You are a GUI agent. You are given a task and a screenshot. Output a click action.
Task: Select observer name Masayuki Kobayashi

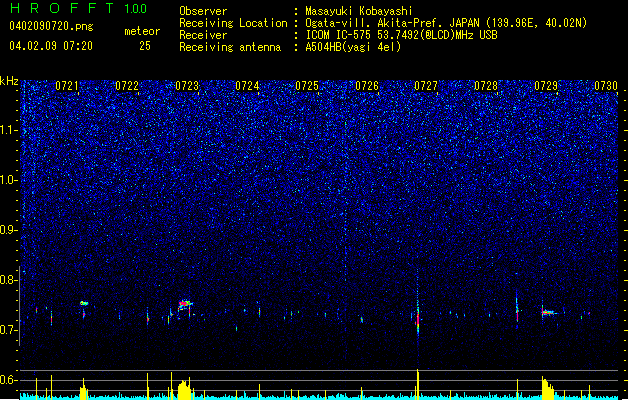(x=359, y=11)
